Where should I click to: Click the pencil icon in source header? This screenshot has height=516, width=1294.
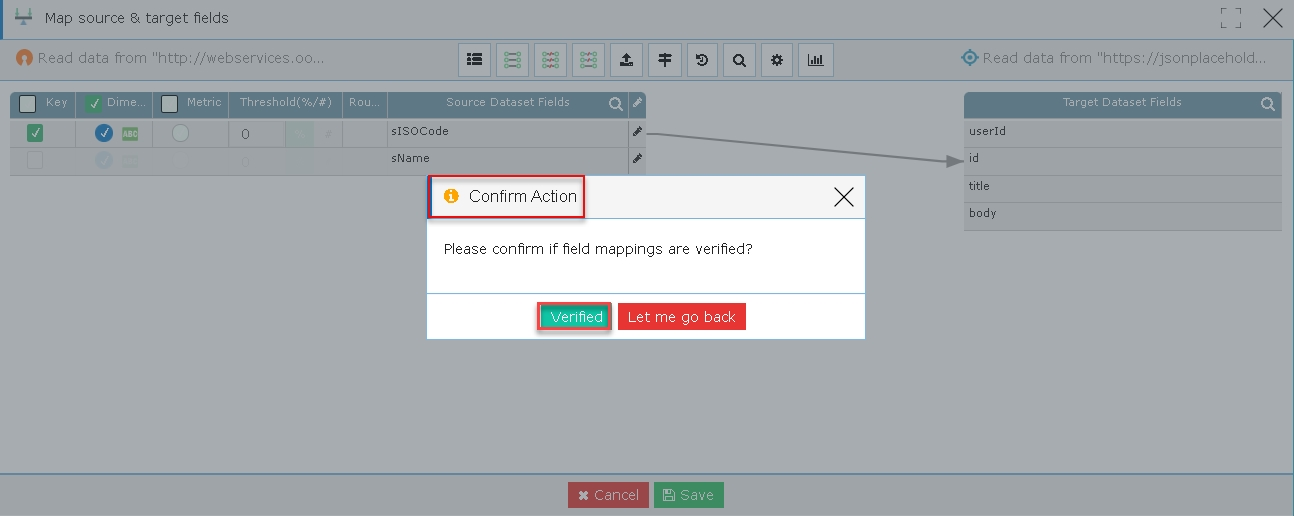point(637,103)
